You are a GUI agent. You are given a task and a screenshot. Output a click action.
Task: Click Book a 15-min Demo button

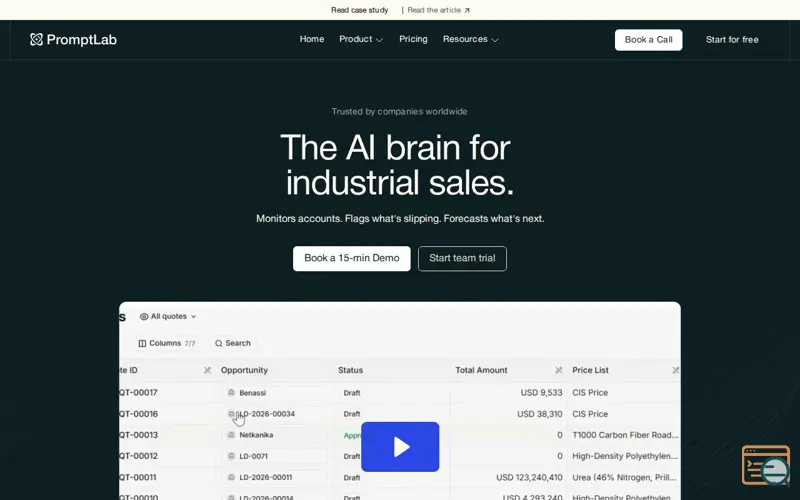[x=352, y=259]
